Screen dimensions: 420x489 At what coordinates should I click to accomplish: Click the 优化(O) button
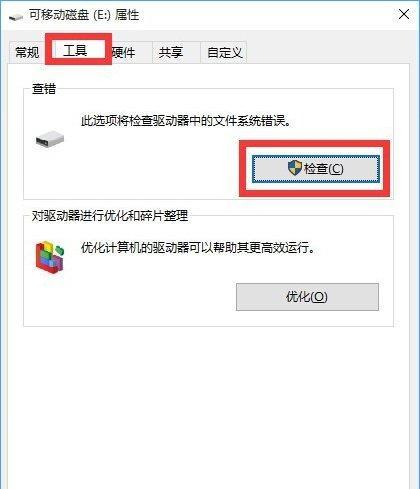(x=307, y=297)
